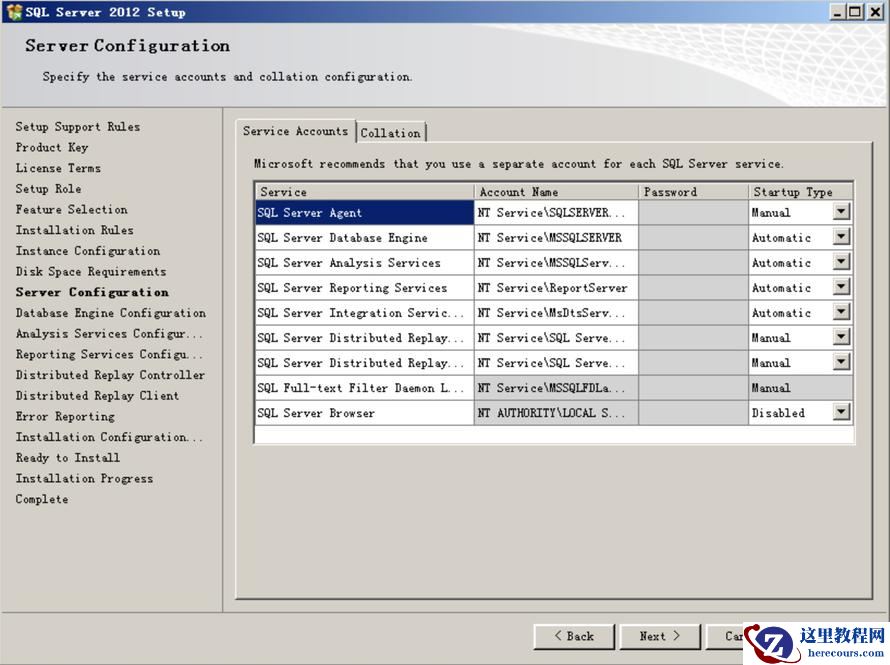Select the SQL Server Database Engine row
Image resolution: width=890 pixels, height=665 pixels.
tap(364, 237)
